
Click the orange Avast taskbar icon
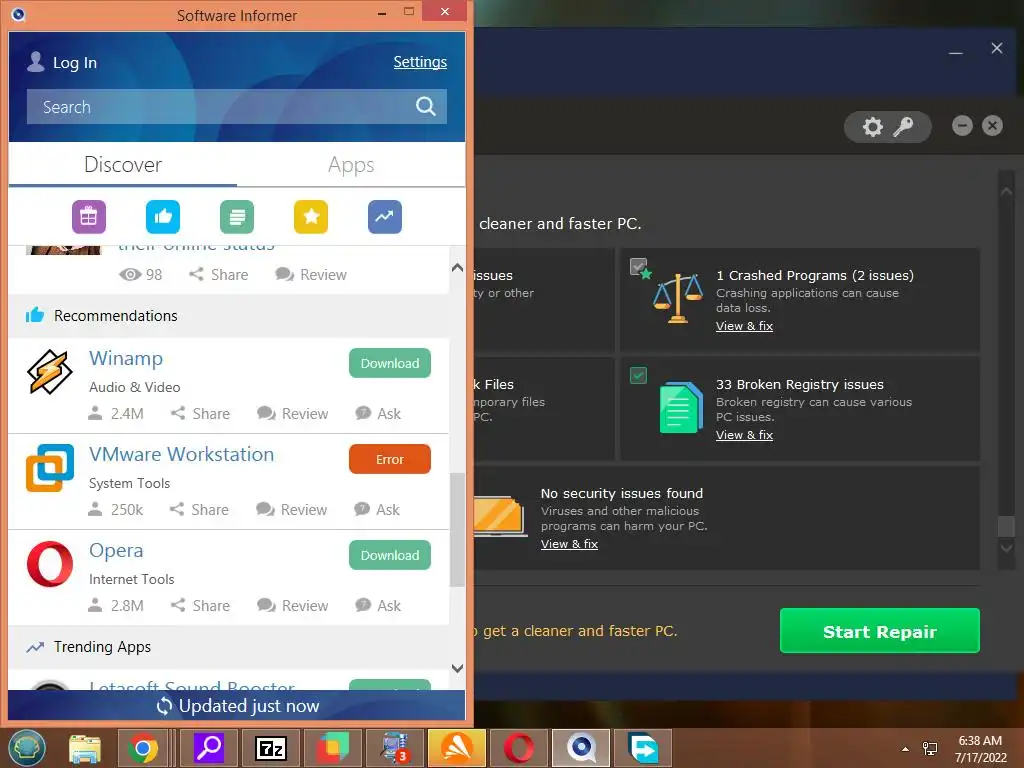pos(457,748)
